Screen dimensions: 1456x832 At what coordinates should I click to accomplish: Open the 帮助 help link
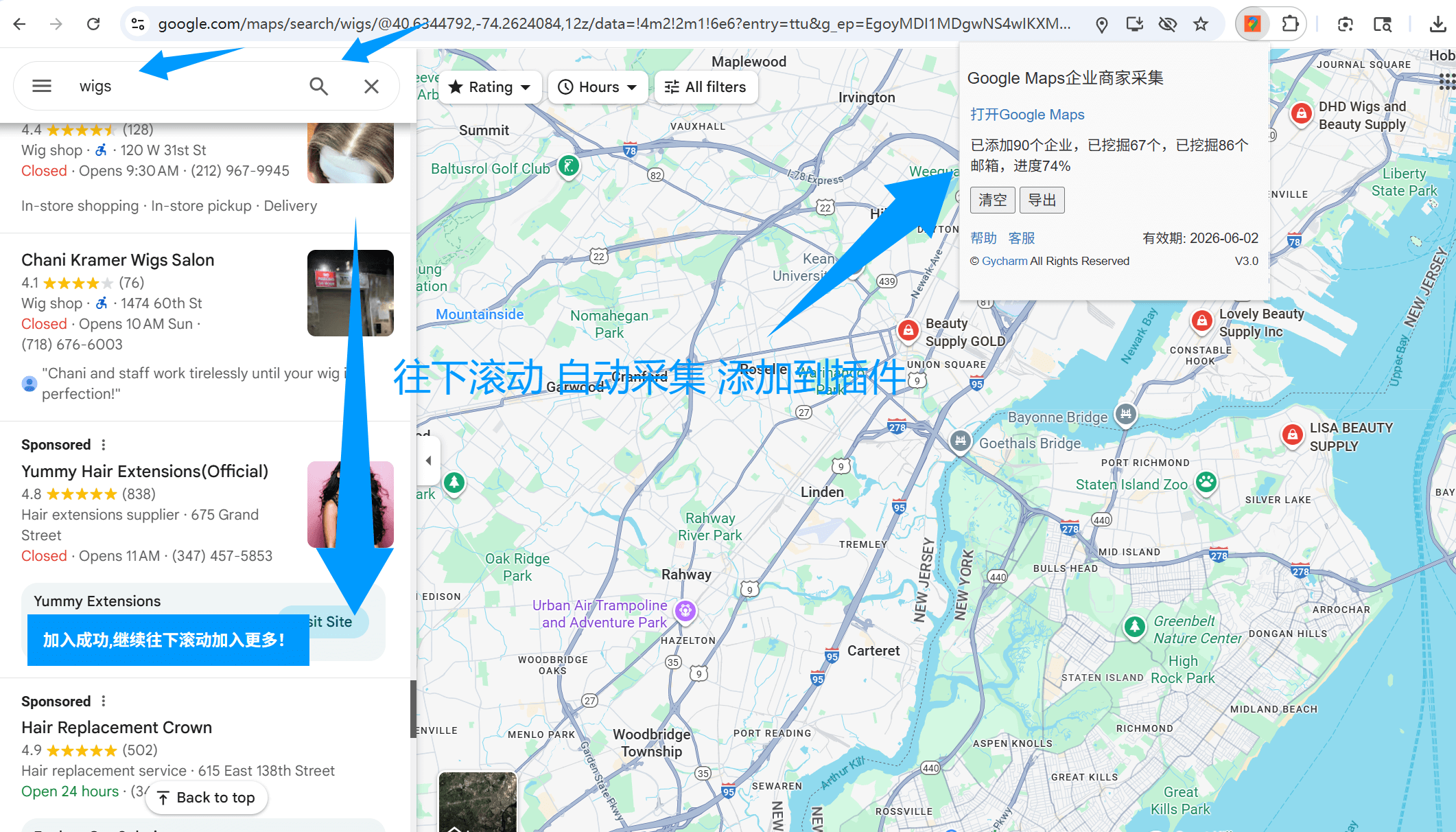983,238
